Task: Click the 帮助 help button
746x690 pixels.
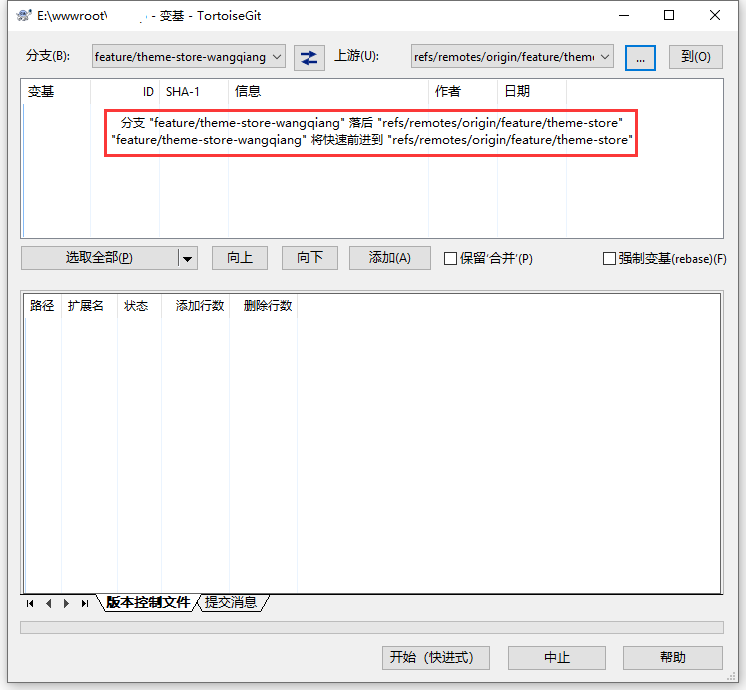Action: [x=673, y=658]
